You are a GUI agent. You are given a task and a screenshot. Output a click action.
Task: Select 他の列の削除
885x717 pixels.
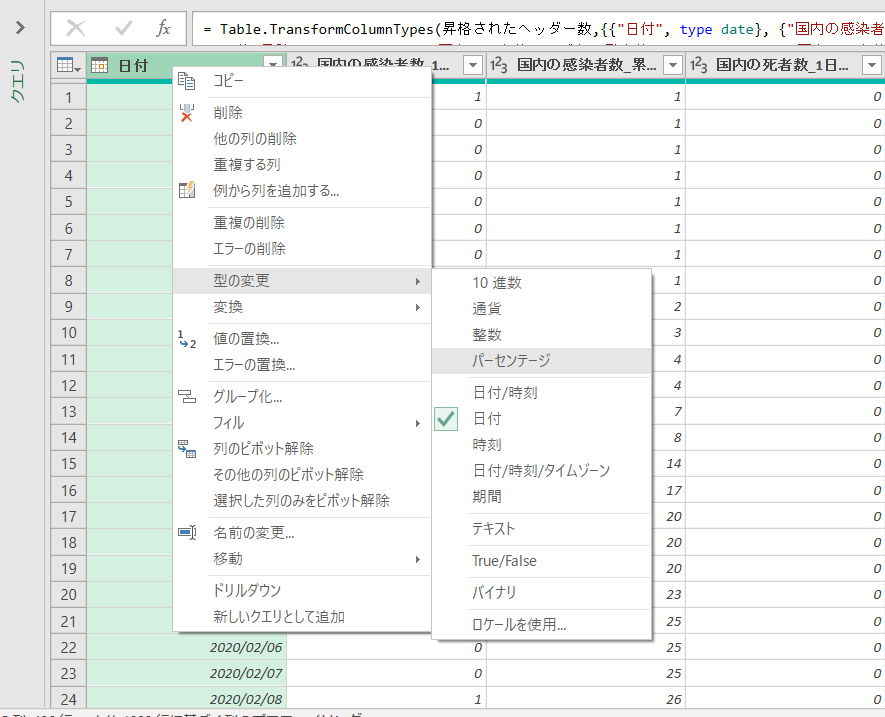(x=255, y=138)
